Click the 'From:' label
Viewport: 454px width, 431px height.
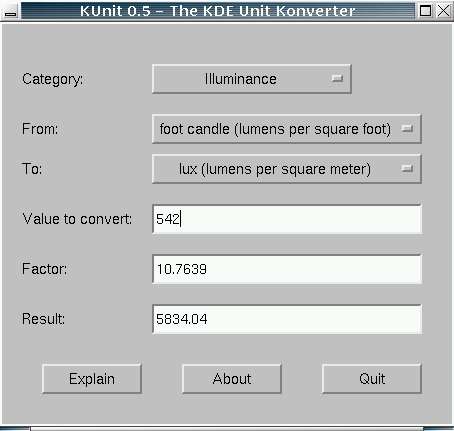tap(40, 129)
